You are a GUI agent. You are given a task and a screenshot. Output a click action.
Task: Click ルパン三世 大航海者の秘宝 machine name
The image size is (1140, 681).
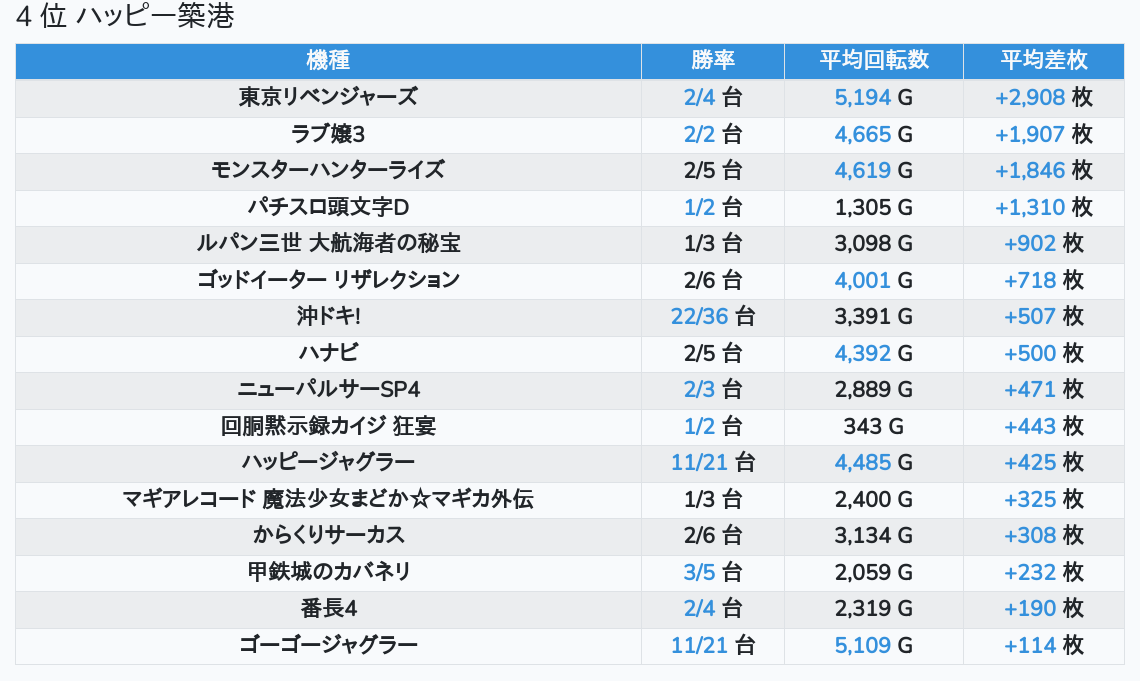[328, 243]
